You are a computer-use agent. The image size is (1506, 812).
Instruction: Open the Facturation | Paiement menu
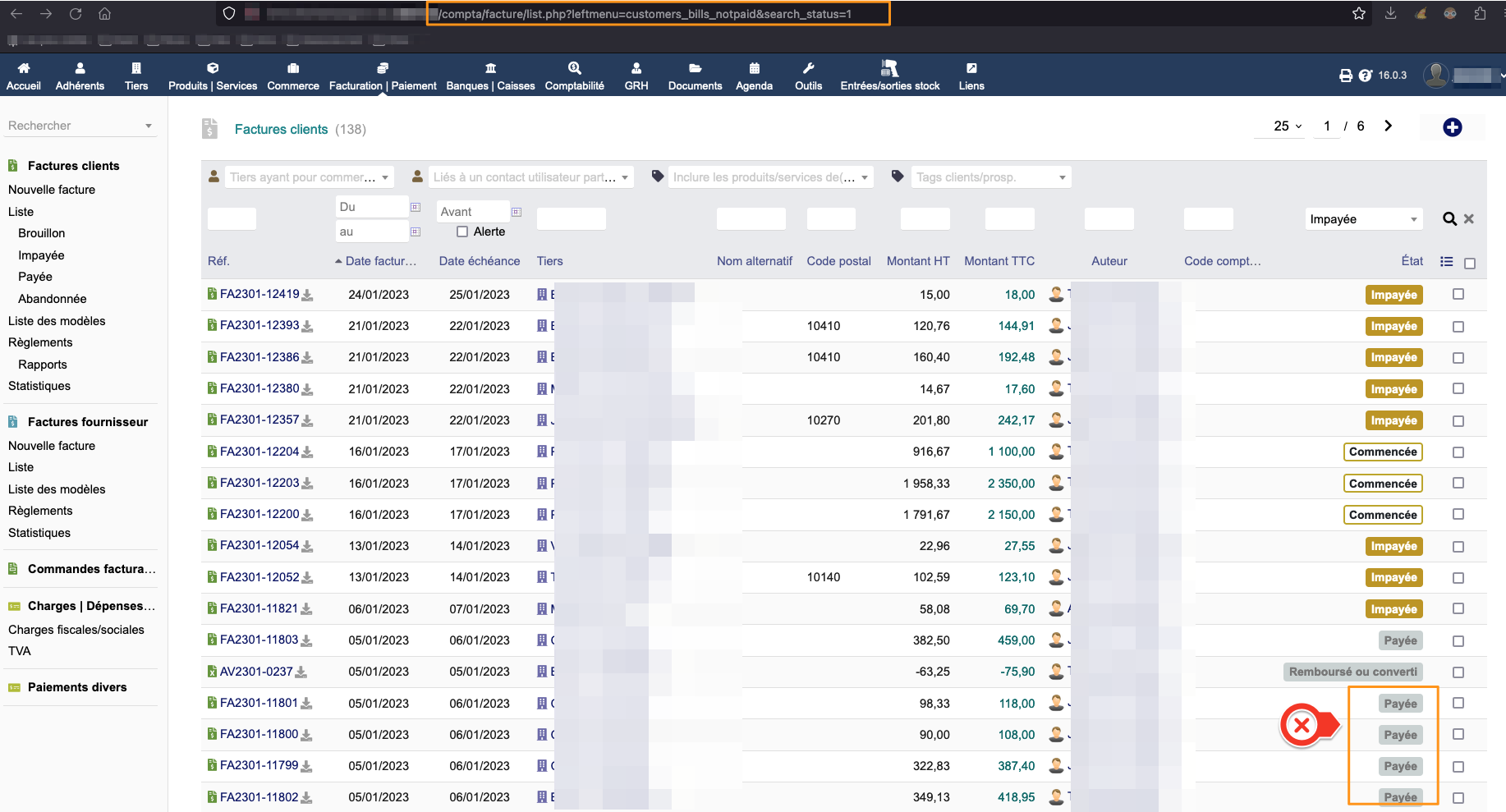tap(382, 75)
